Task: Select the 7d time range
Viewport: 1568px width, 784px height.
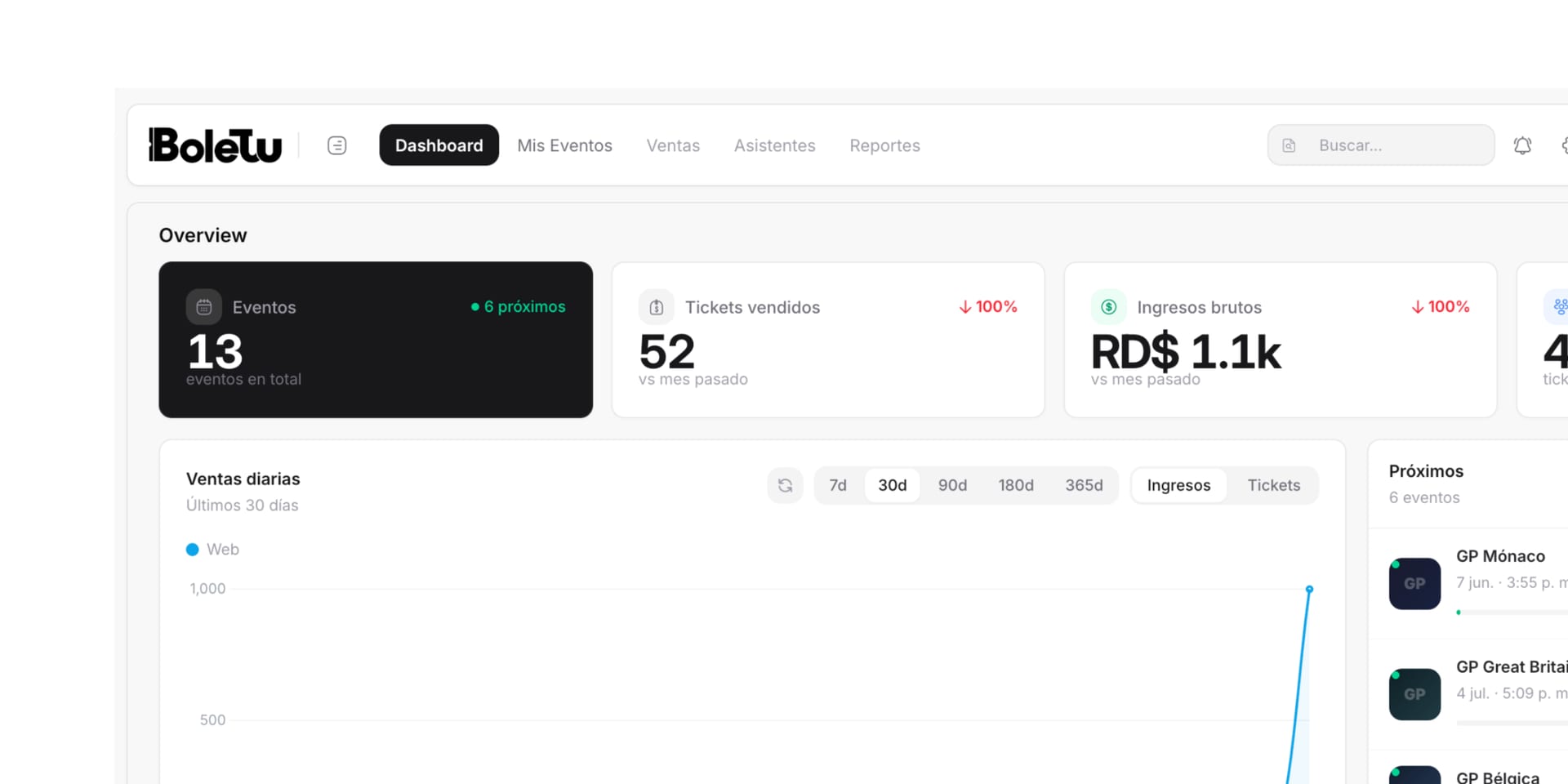Action: (x=838, y=485)
